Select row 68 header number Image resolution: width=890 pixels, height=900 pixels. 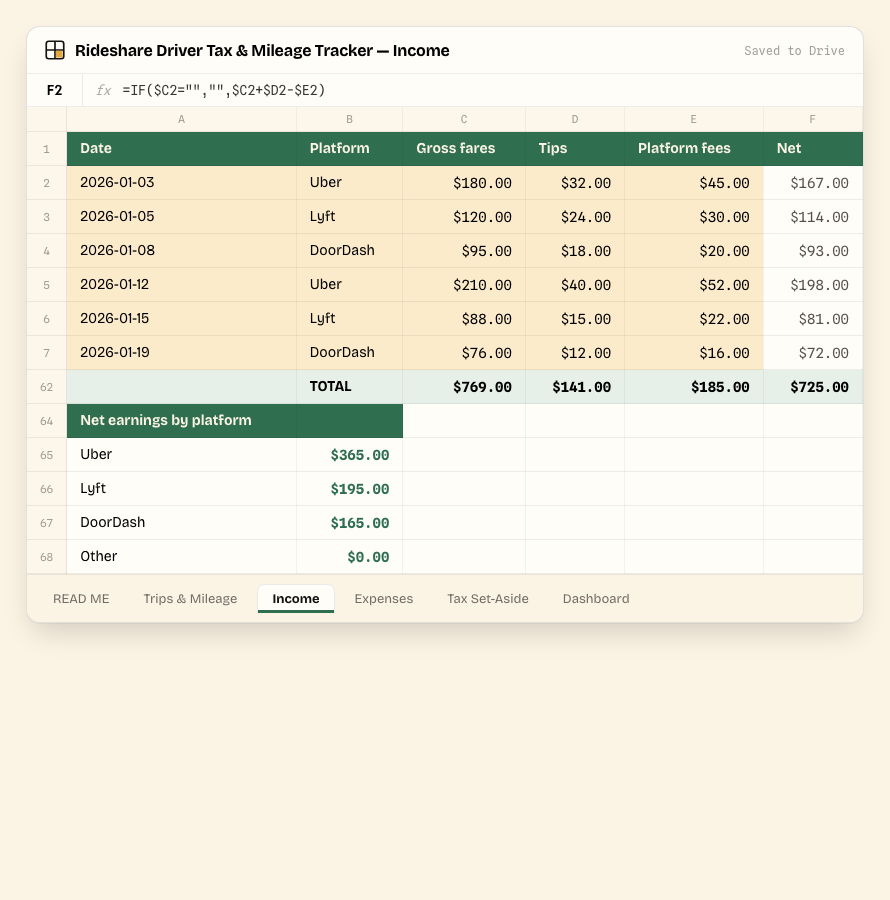(x=47, y=557)
